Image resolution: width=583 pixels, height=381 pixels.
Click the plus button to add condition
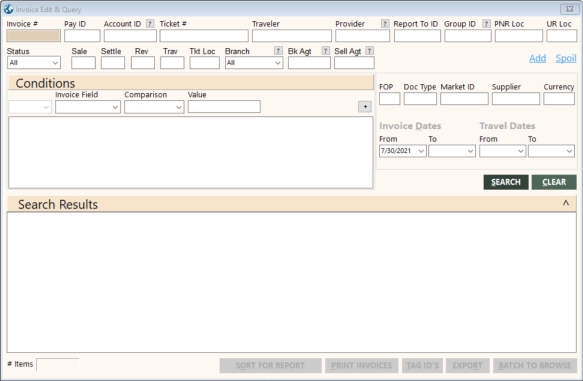point(365,107)
